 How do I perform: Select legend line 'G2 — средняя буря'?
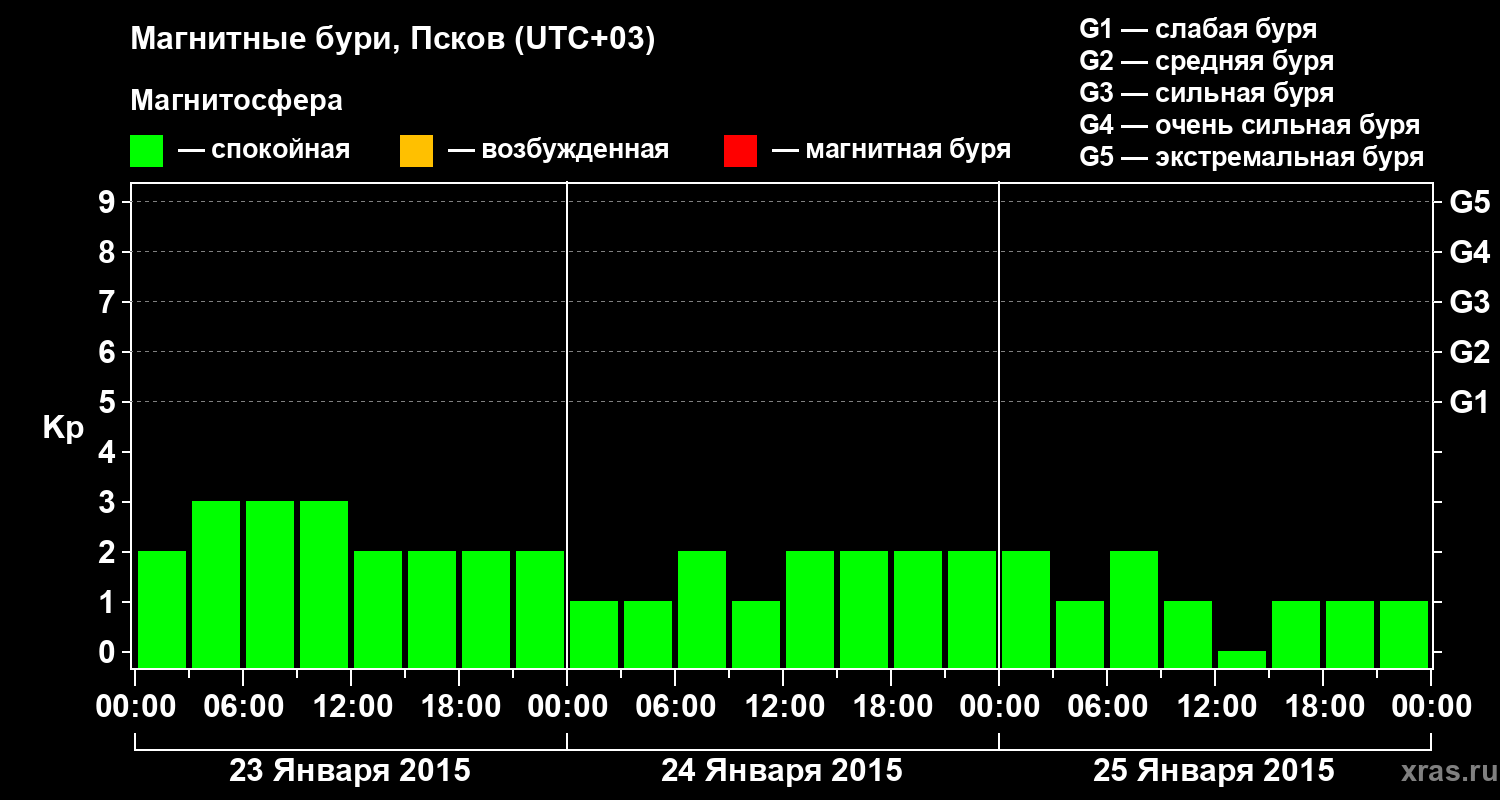(1206, 61)
